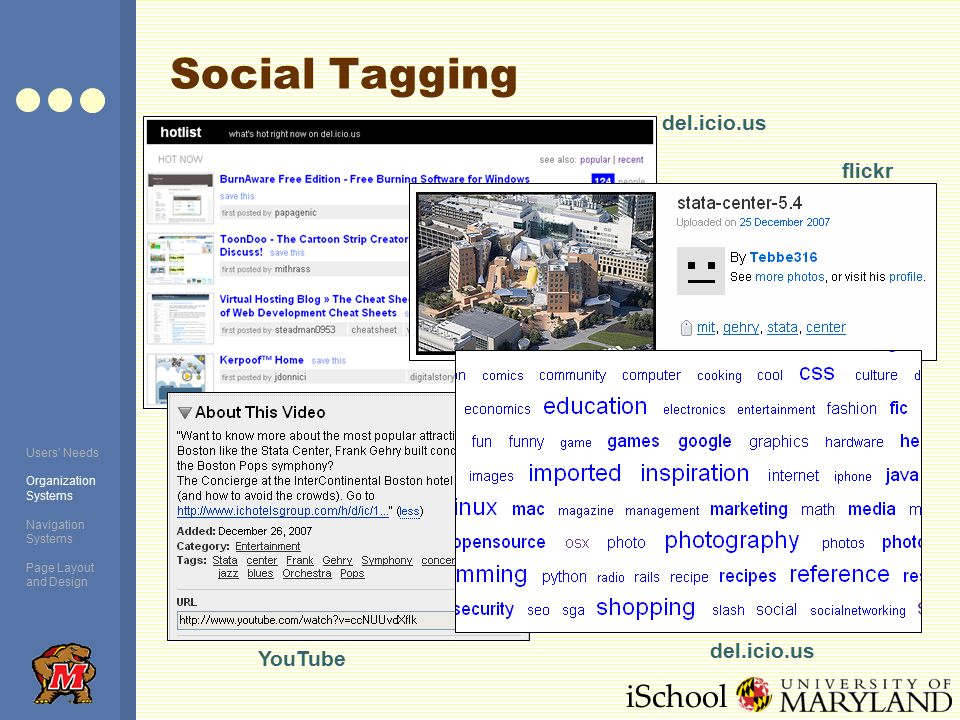Click poster name 'jdonnici'
Image resolution: width=960 pixels, height=720 pixels.
(290, 377)
